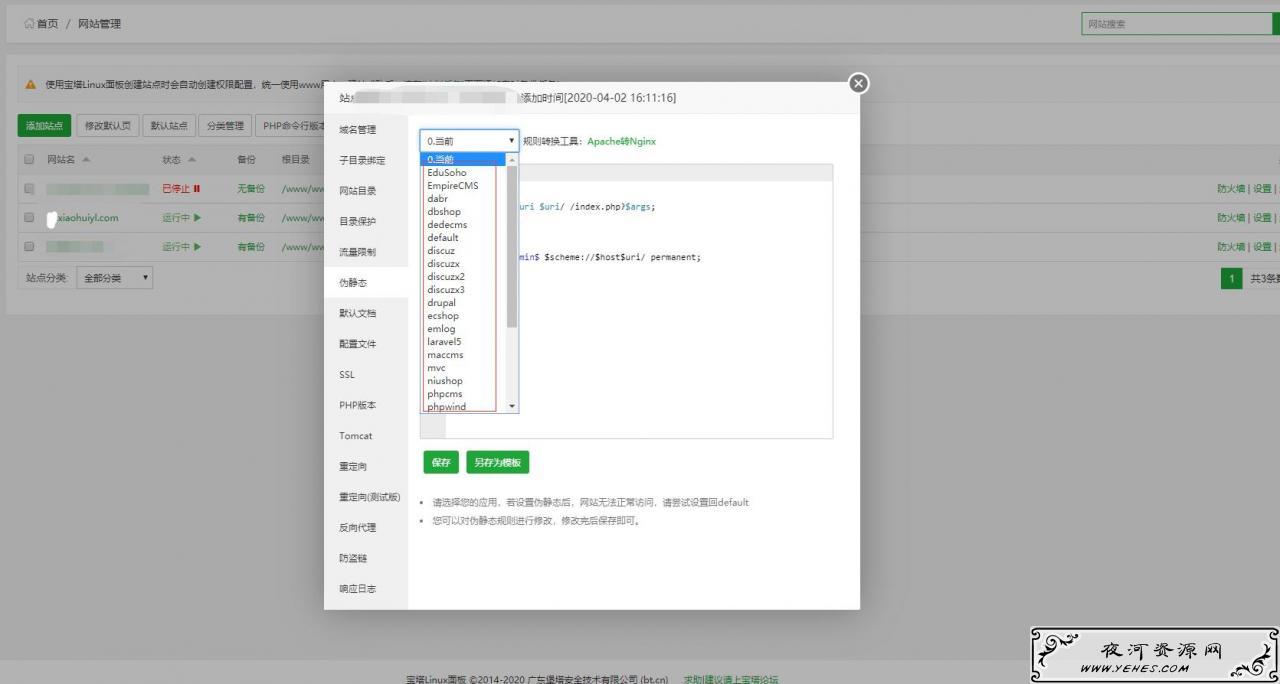1280x684 pixels.
Task: Sort sites by 网站名 arrow
Action: click(x=86, y=159)
